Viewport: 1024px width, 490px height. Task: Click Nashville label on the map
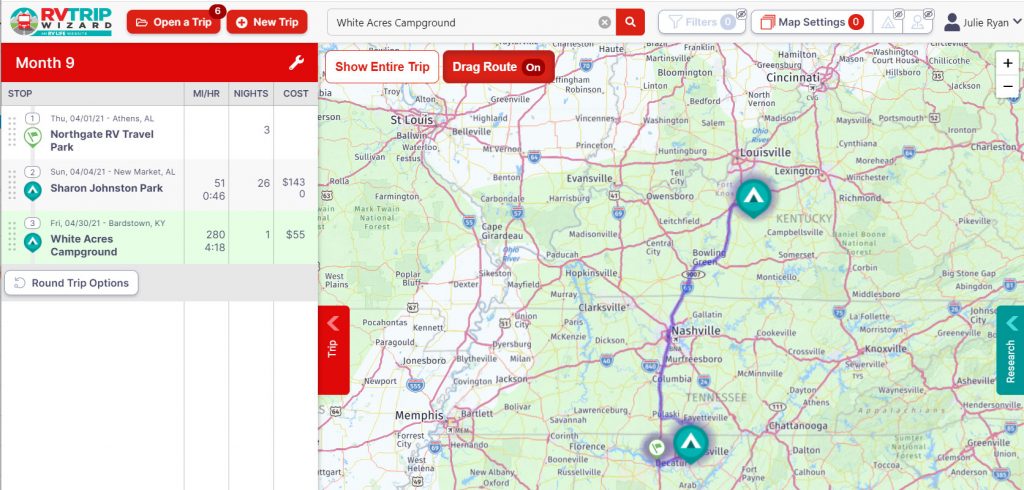[696, 331]
